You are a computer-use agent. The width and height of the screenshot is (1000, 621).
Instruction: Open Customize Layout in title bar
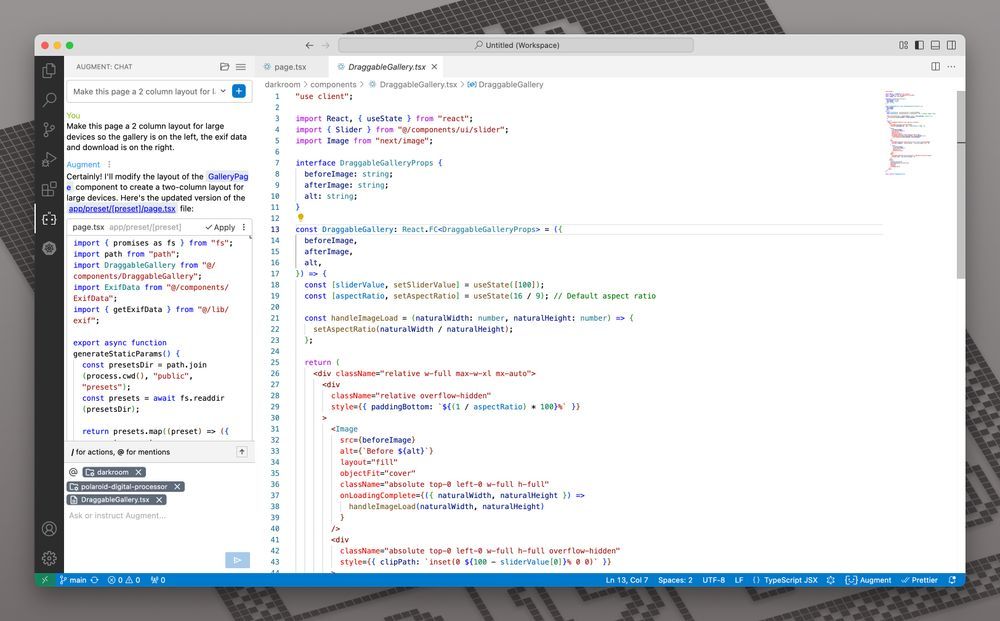click(x=904, y=45)
